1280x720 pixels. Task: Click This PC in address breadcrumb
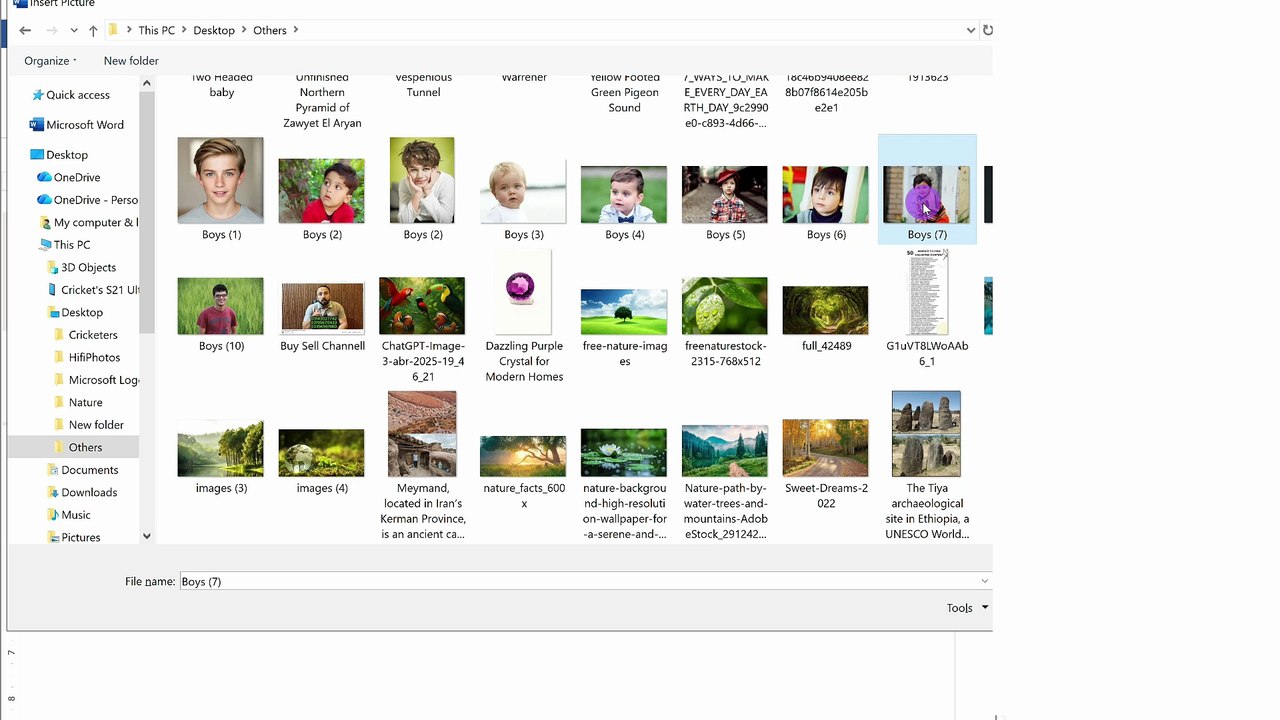tap(156, 30)
